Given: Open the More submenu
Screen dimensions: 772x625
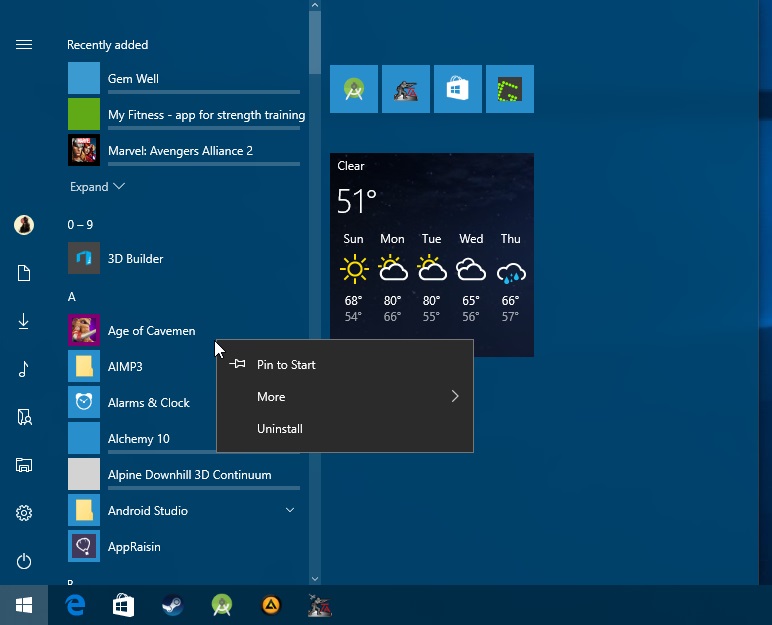Looking at the screenshot, I should 345,396.
